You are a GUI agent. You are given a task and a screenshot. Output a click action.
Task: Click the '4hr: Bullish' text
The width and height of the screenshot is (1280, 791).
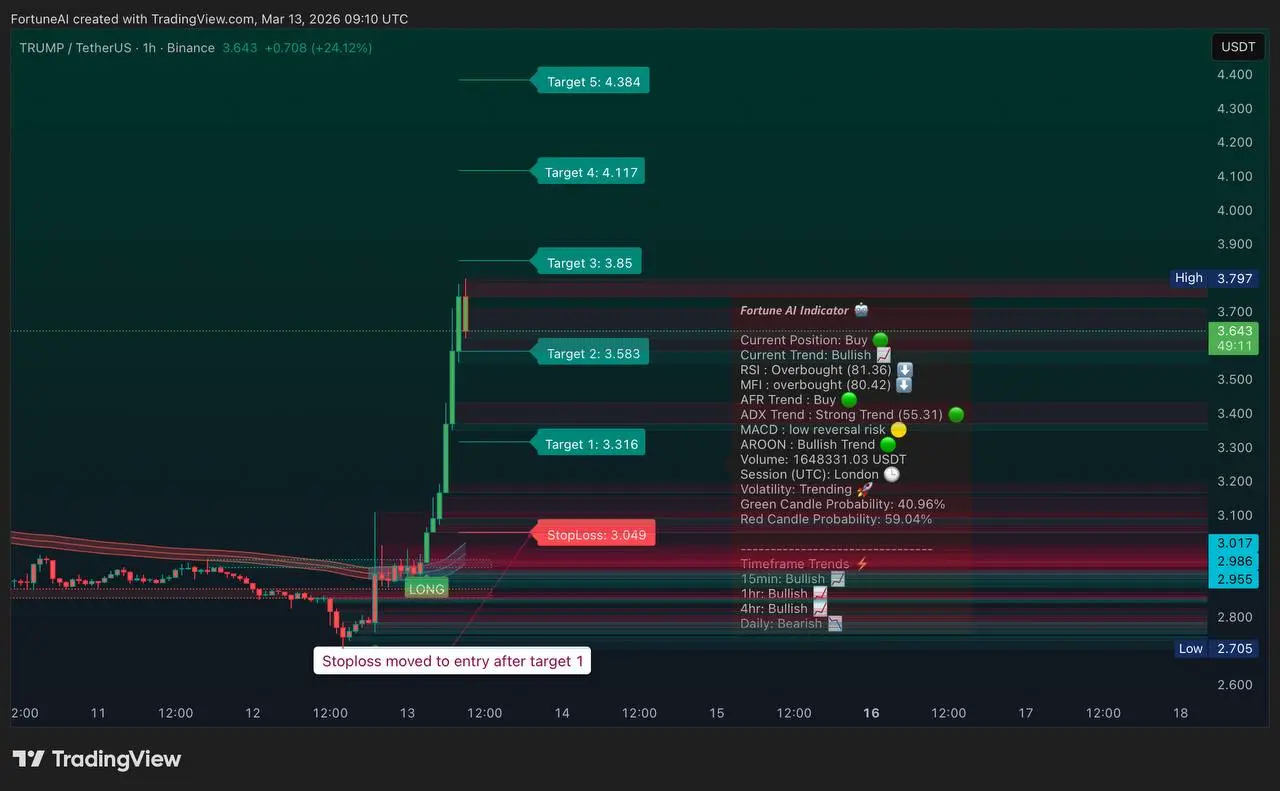pyautogui.click(x=774, y=608)
